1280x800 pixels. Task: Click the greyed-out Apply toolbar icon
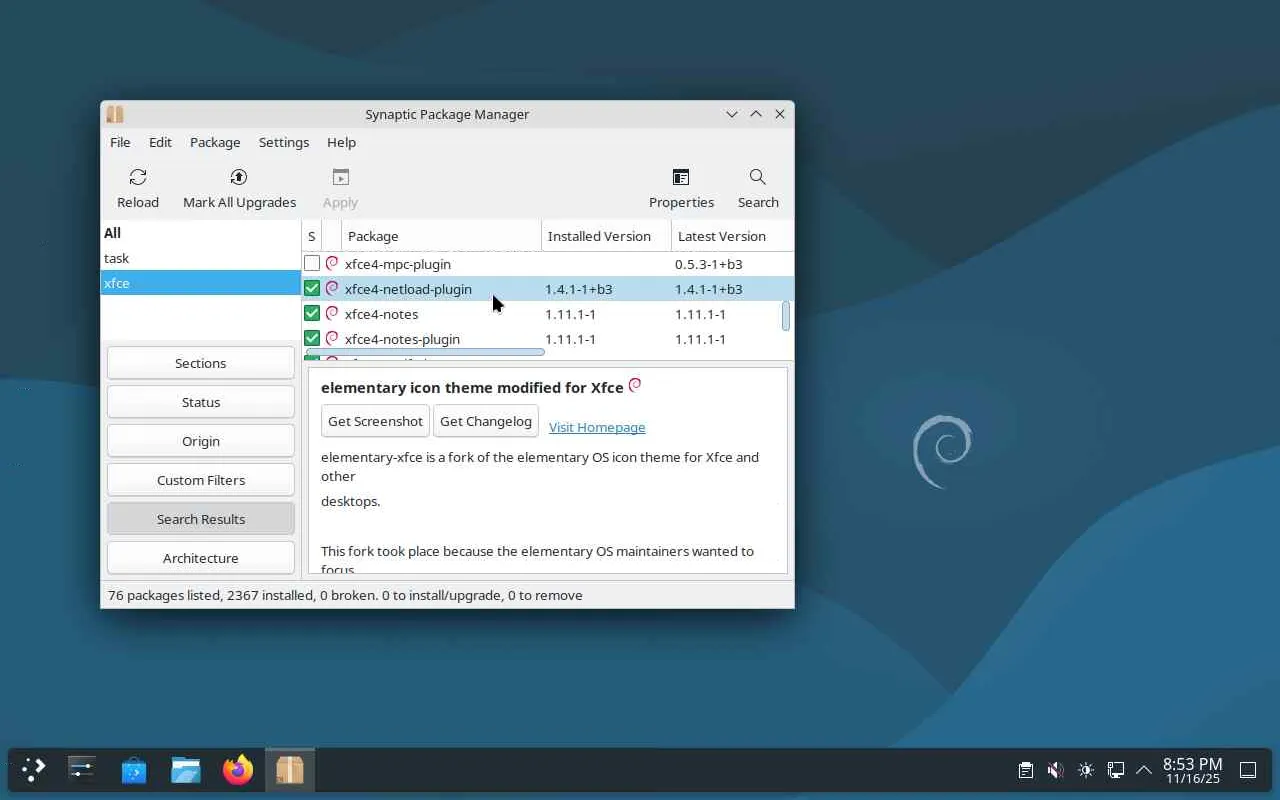coord(340,177)
